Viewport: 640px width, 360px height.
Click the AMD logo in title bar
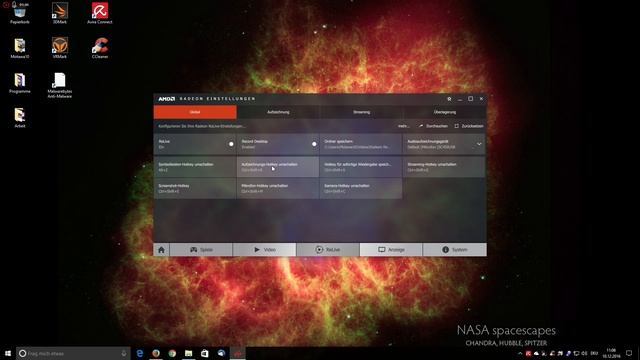167,99
